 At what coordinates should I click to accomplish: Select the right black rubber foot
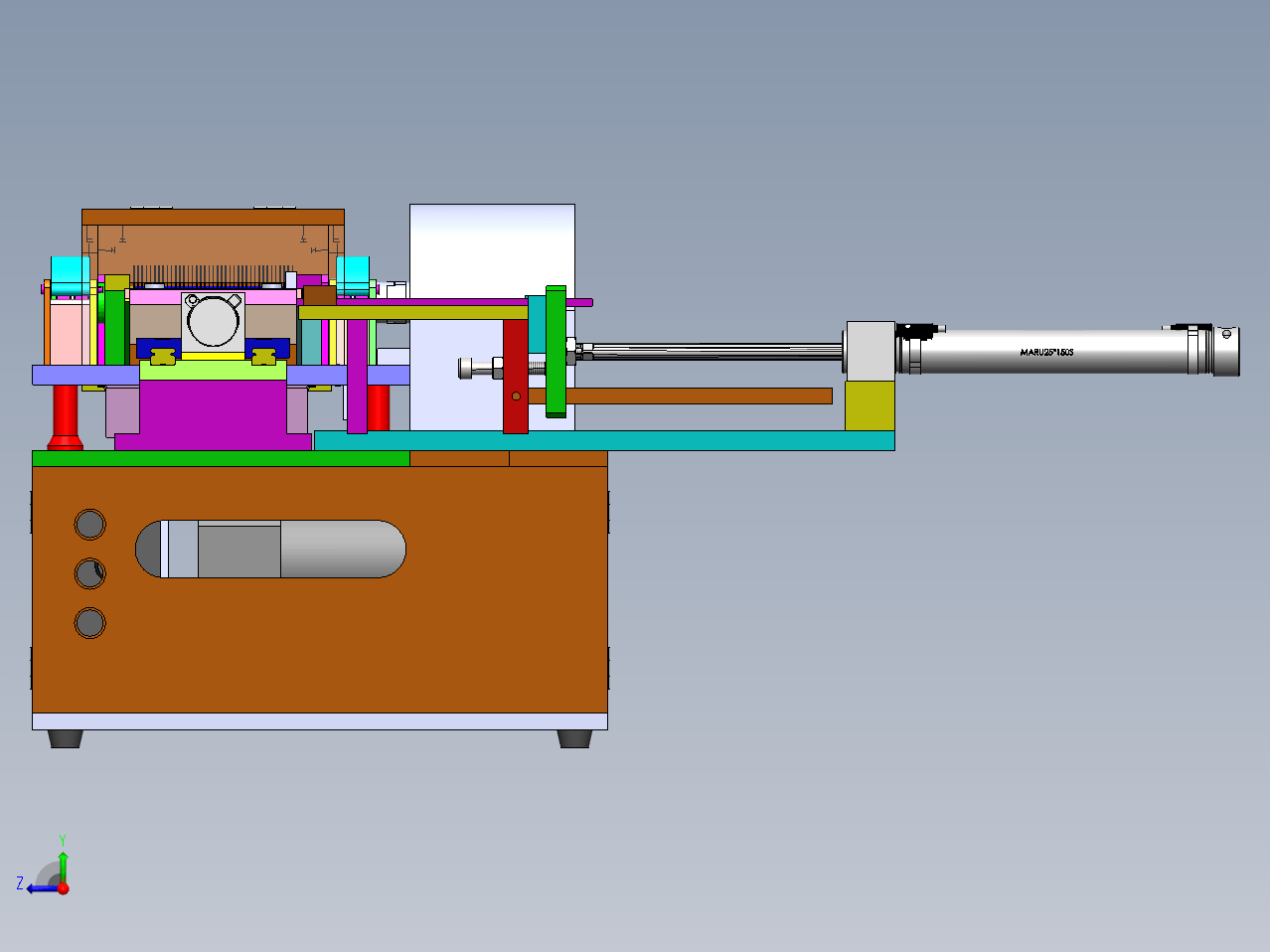tap(574, 738)
